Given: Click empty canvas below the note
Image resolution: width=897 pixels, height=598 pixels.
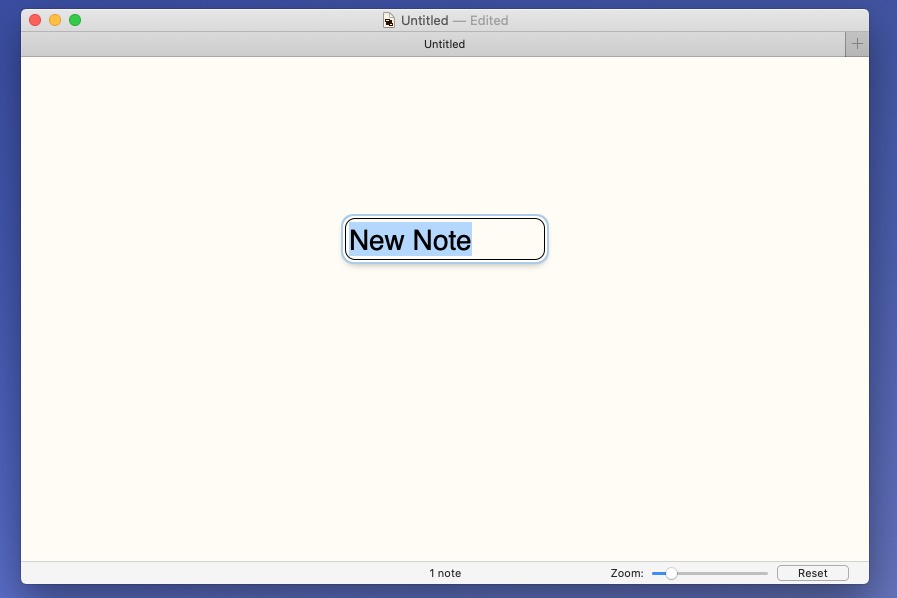Looking at the screenshot, I should (444, 420).
